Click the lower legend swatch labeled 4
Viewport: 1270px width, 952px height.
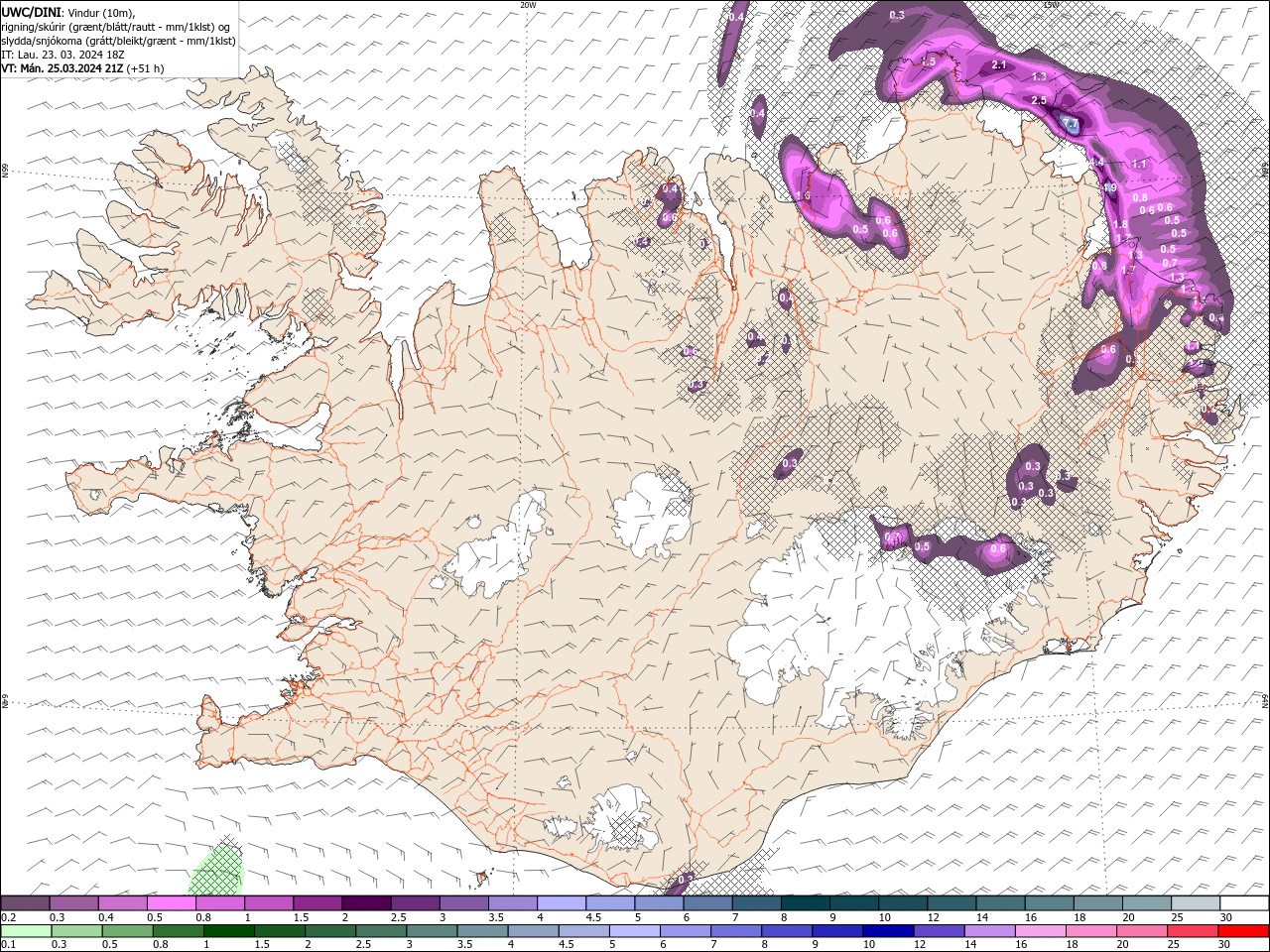(x=534, y=931)
